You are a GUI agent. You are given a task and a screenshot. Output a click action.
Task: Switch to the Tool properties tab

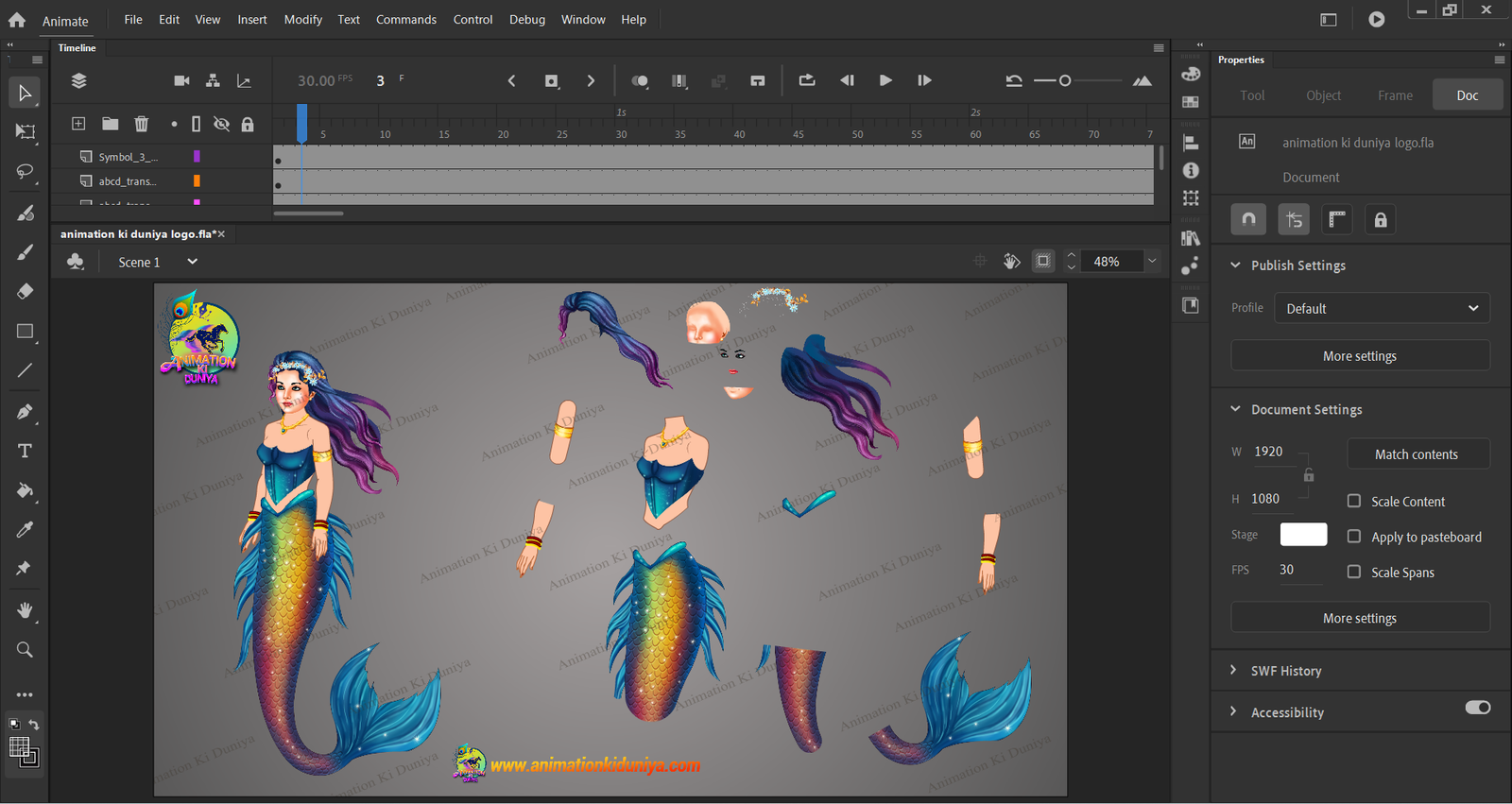(1252, 95)
